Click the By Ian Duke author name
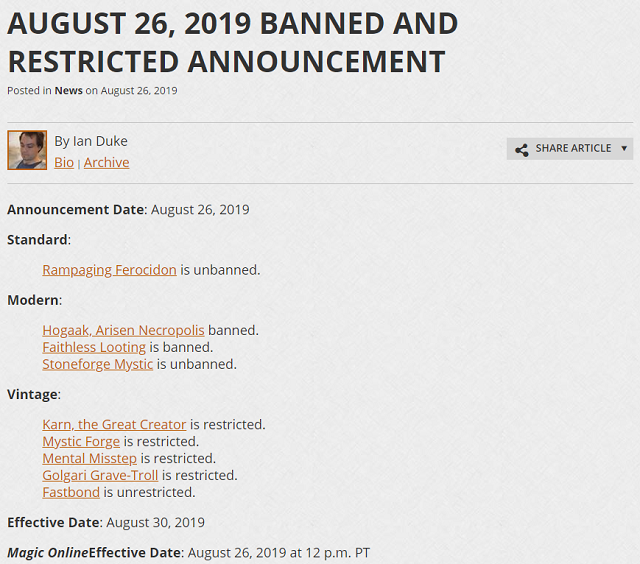This screenshot has width=640, height=564. 91,141
